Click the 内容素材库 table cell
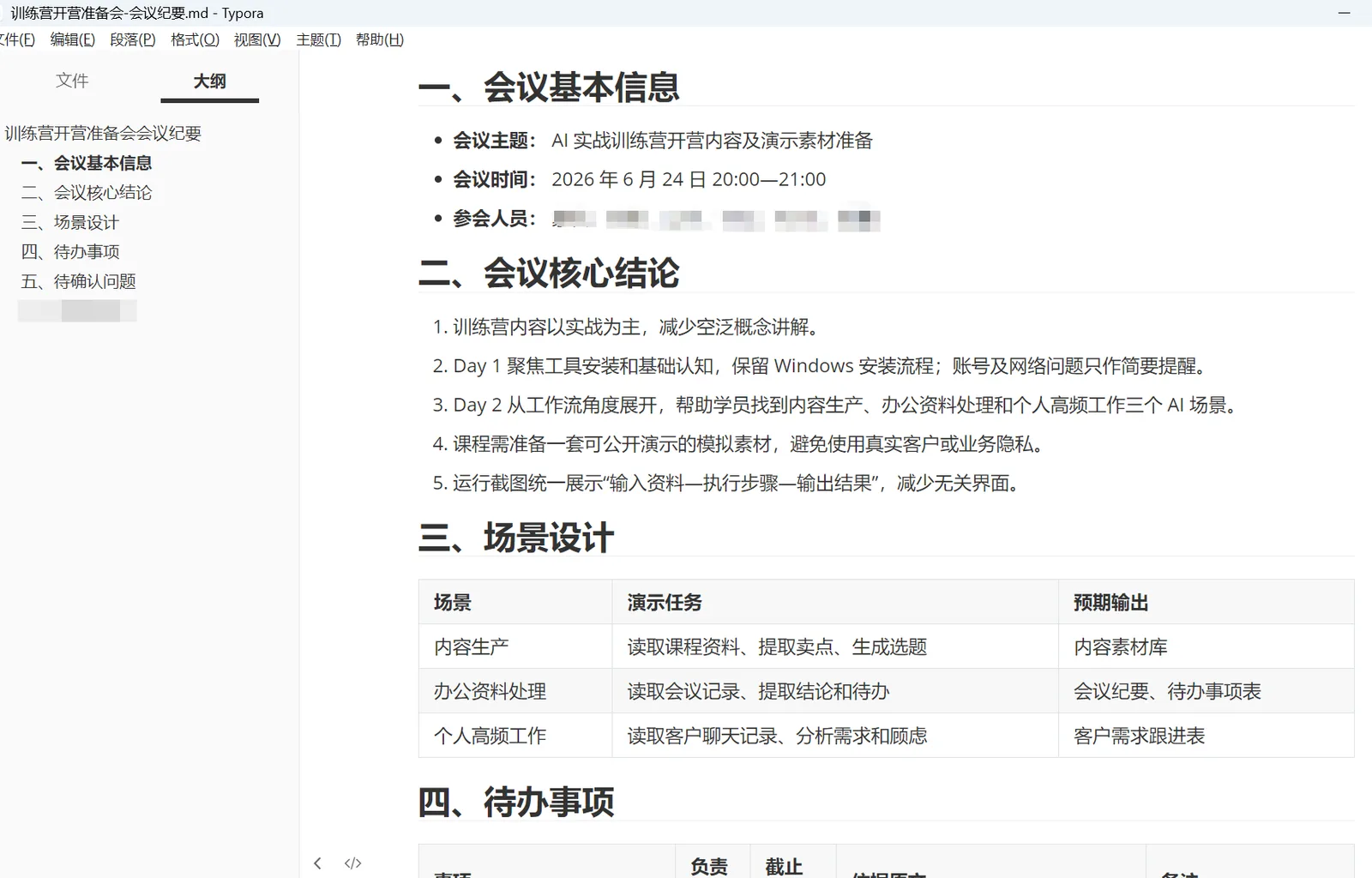This screenshot has height=878, width=1372. pyautogui.click(x=1207, y=646)
